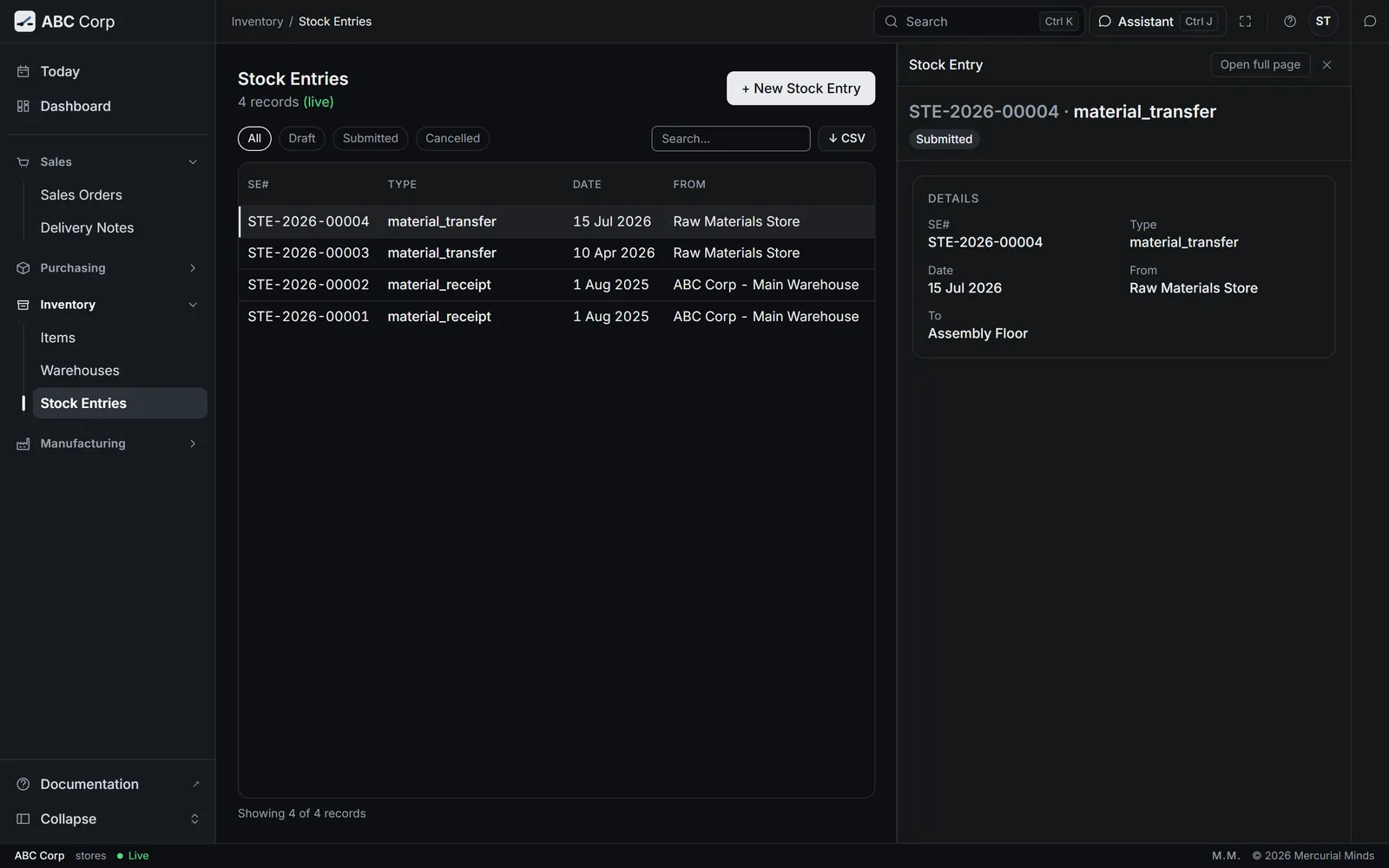Select row STE-2026-00001
This screenshot has width=1389, height=868.
point(556,317)
